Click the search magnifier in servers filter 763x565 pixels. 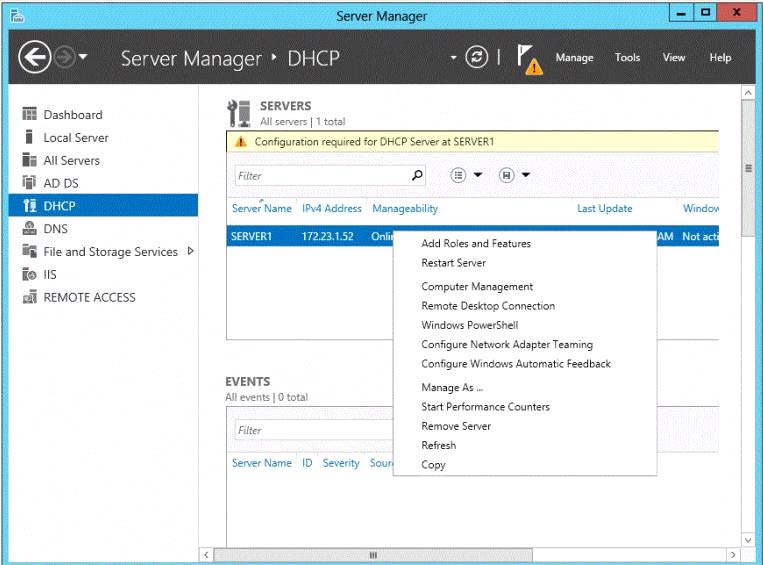[417, 175]
